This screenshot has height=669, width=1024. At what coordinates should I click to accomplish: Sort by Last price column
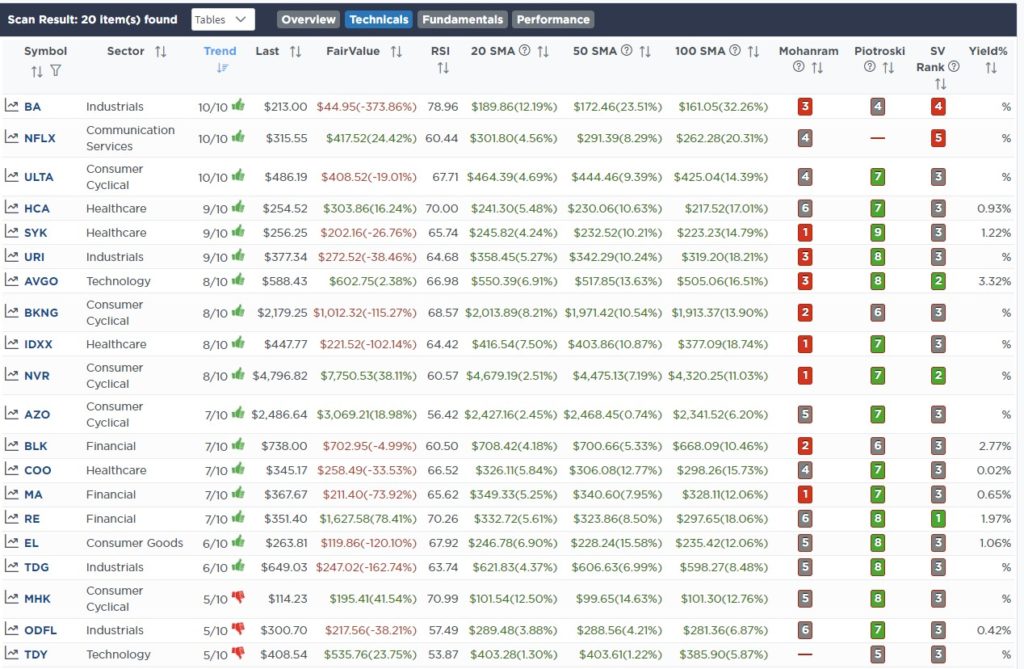coord(295,52)
